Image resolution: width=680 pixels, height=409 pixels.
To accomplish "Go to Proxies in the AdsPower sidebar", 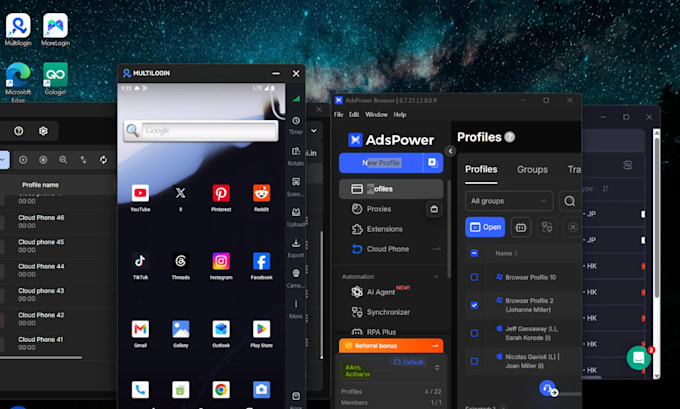I will click(379, 209).
